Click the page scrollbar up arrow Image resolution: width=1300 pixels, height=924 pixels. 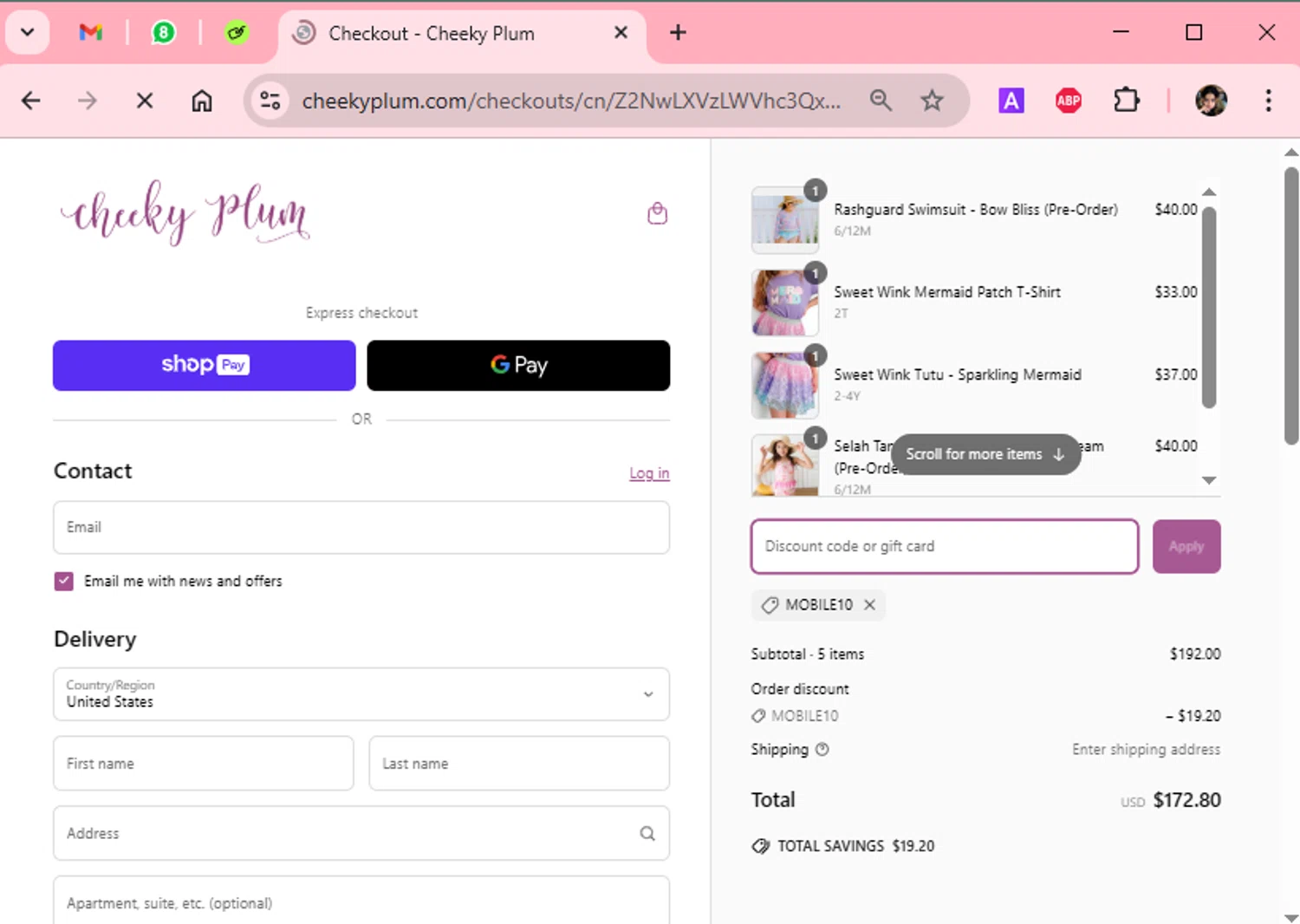[x=1291, y=152]
